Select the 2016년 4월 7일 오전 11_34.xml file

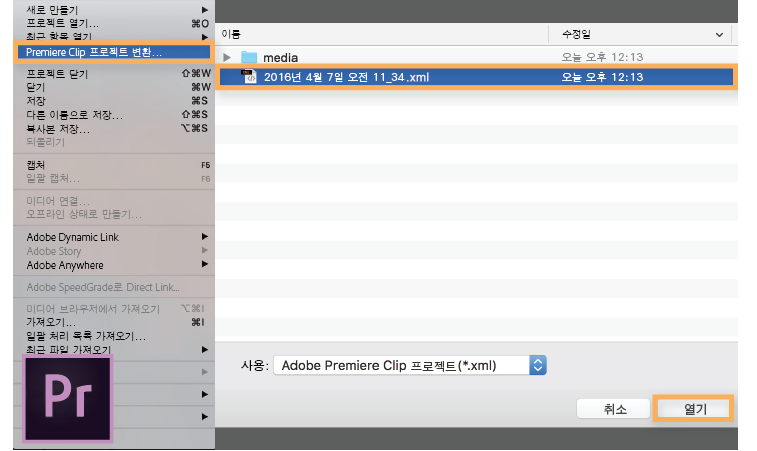point(477,77)
